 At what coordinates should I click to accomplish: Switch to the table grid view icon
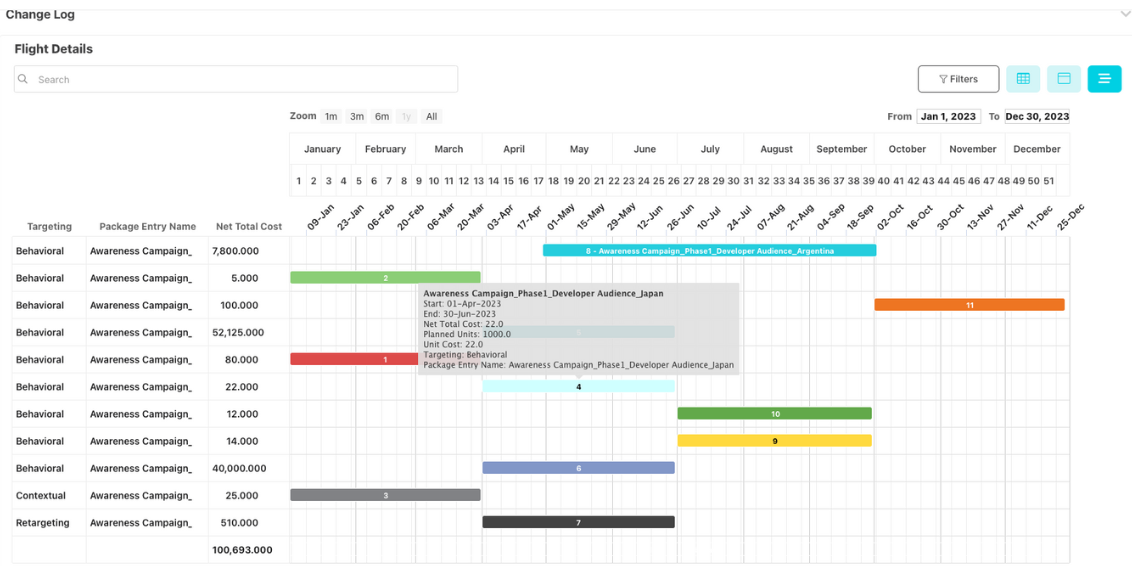pos(1023,79)
